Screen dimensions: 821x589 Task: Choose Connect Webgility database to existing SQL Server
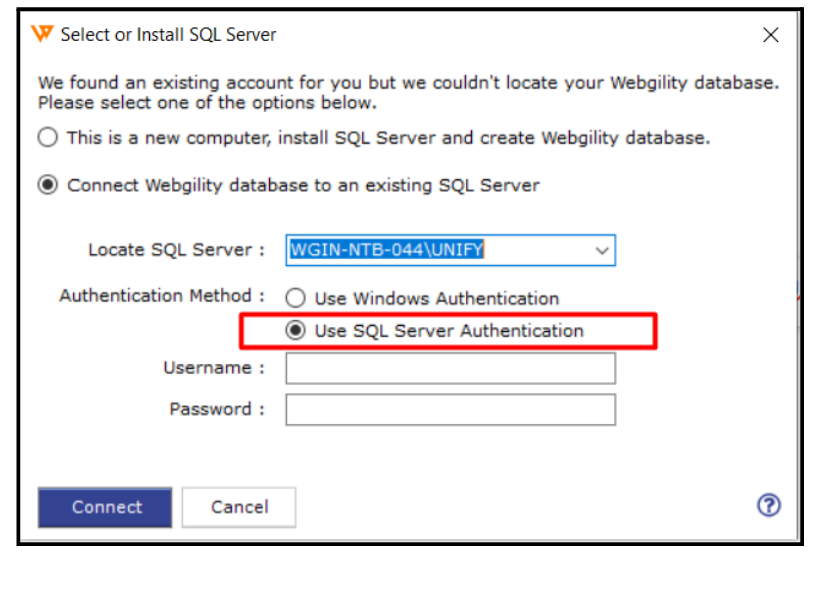(48, 185)
